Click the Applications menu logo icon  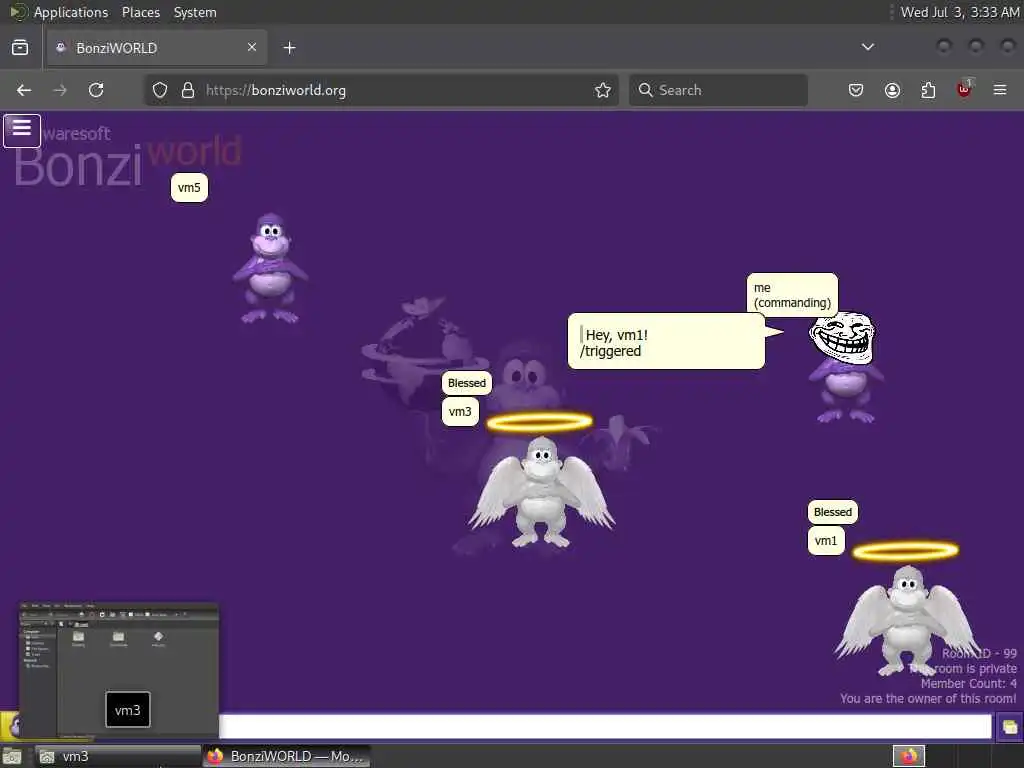pos(19,12)
